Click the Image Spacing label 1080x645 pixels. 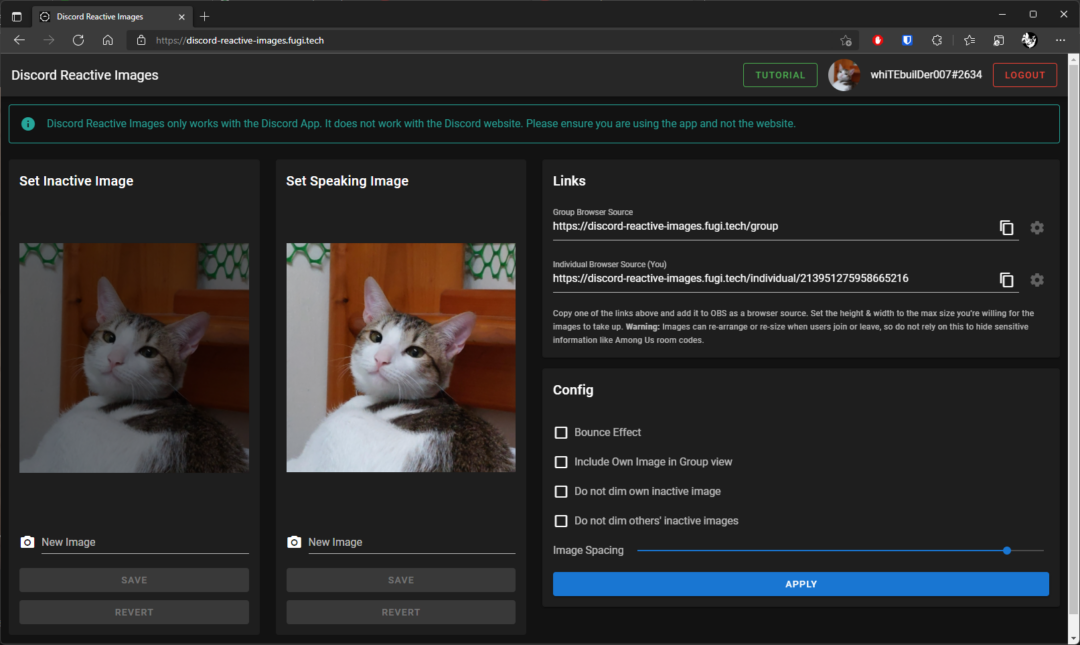[588, 551]
